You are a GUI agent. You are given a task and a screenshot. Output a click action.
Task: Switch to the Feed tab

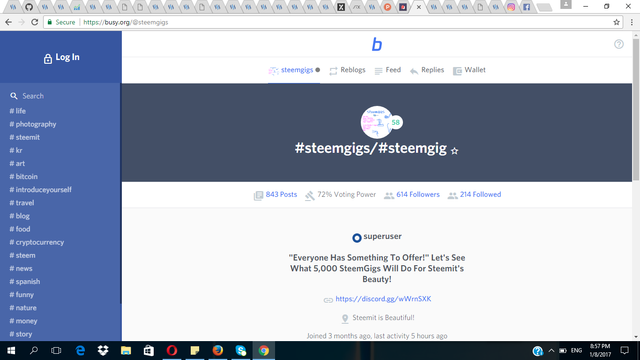point(388,70)
